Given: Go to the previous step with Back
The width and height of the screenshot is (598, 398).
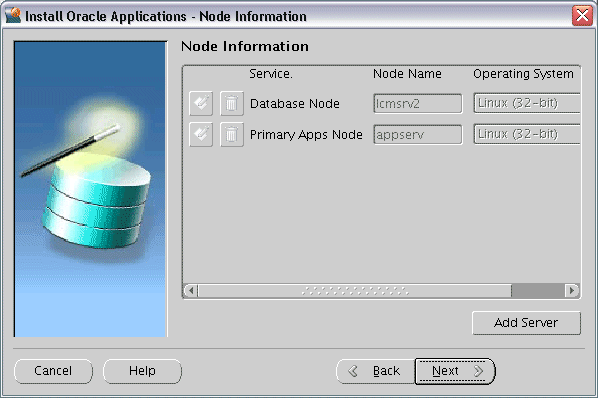Looking at the screenshot, I should [x=375, y=371].
